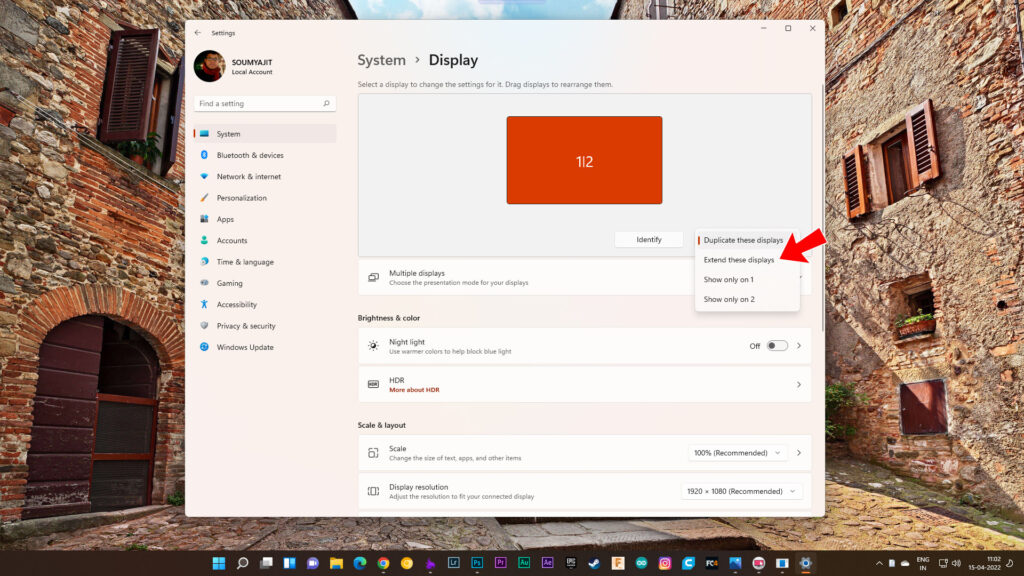This screenshot has height=576, width=1024.
Task: Expand the HDR row chevron
Action: [x=799, y=385]
